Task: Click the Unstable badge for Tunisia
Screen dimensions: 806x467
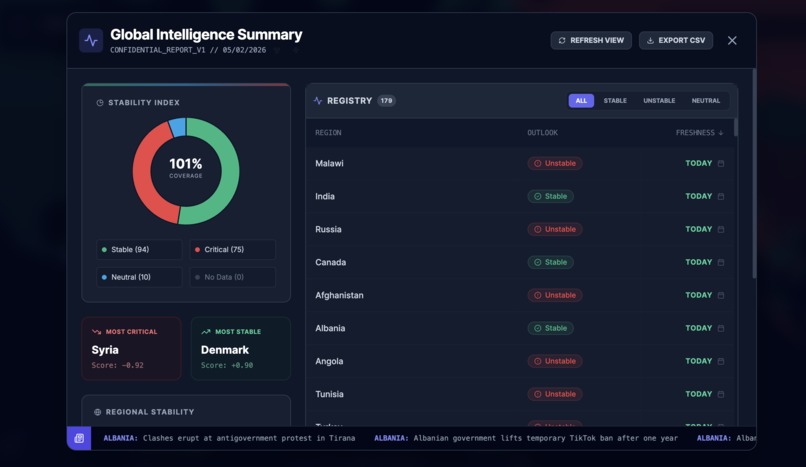Action: coord(555,394)
